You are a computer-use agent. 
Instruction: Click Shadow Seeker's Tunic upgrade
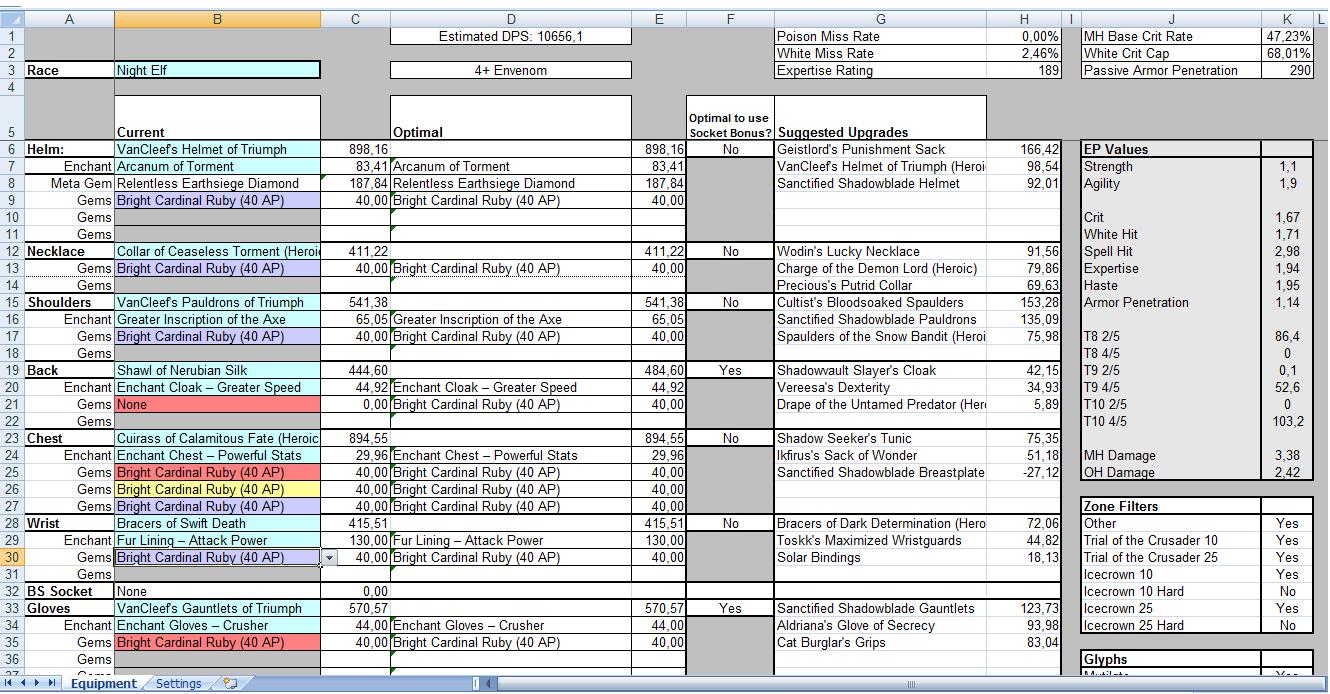881,438
